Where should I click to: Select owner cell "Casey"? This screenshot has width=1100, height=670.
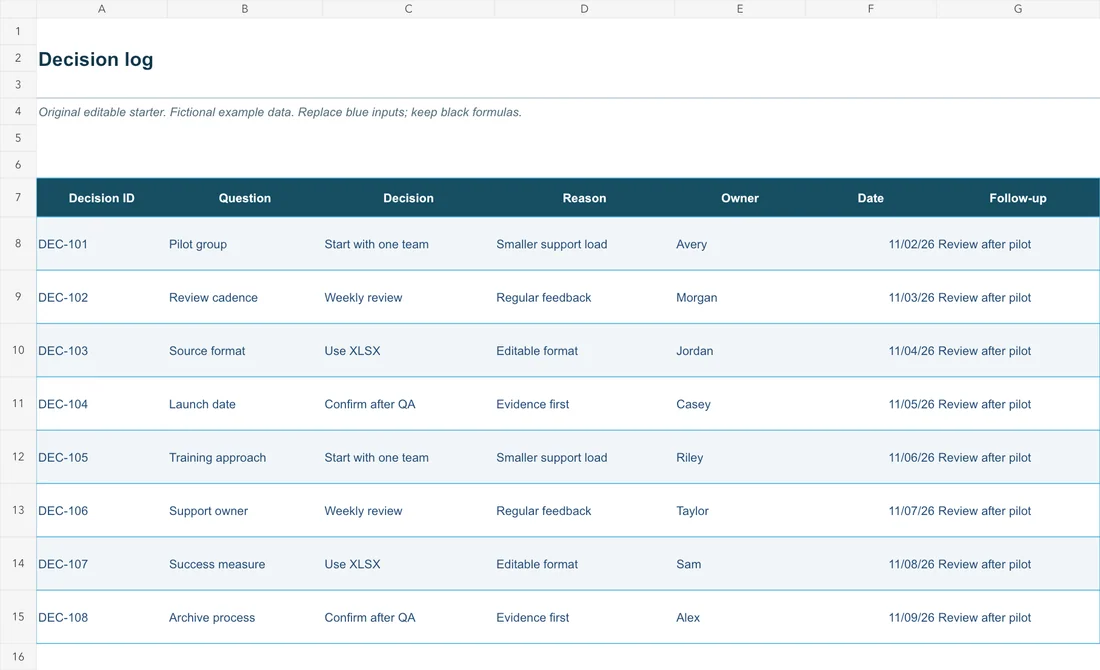pyautogui.click(x=740, y=404)
